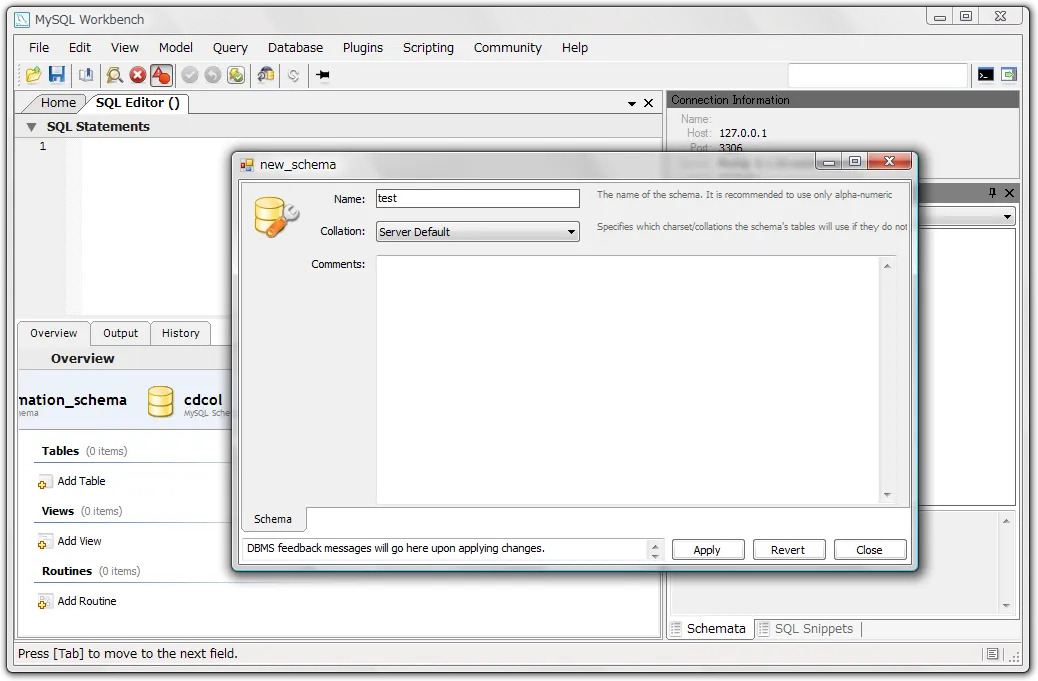Click into the schema Name field
The image size is (1038, 681).
click(x=477, y=198)
